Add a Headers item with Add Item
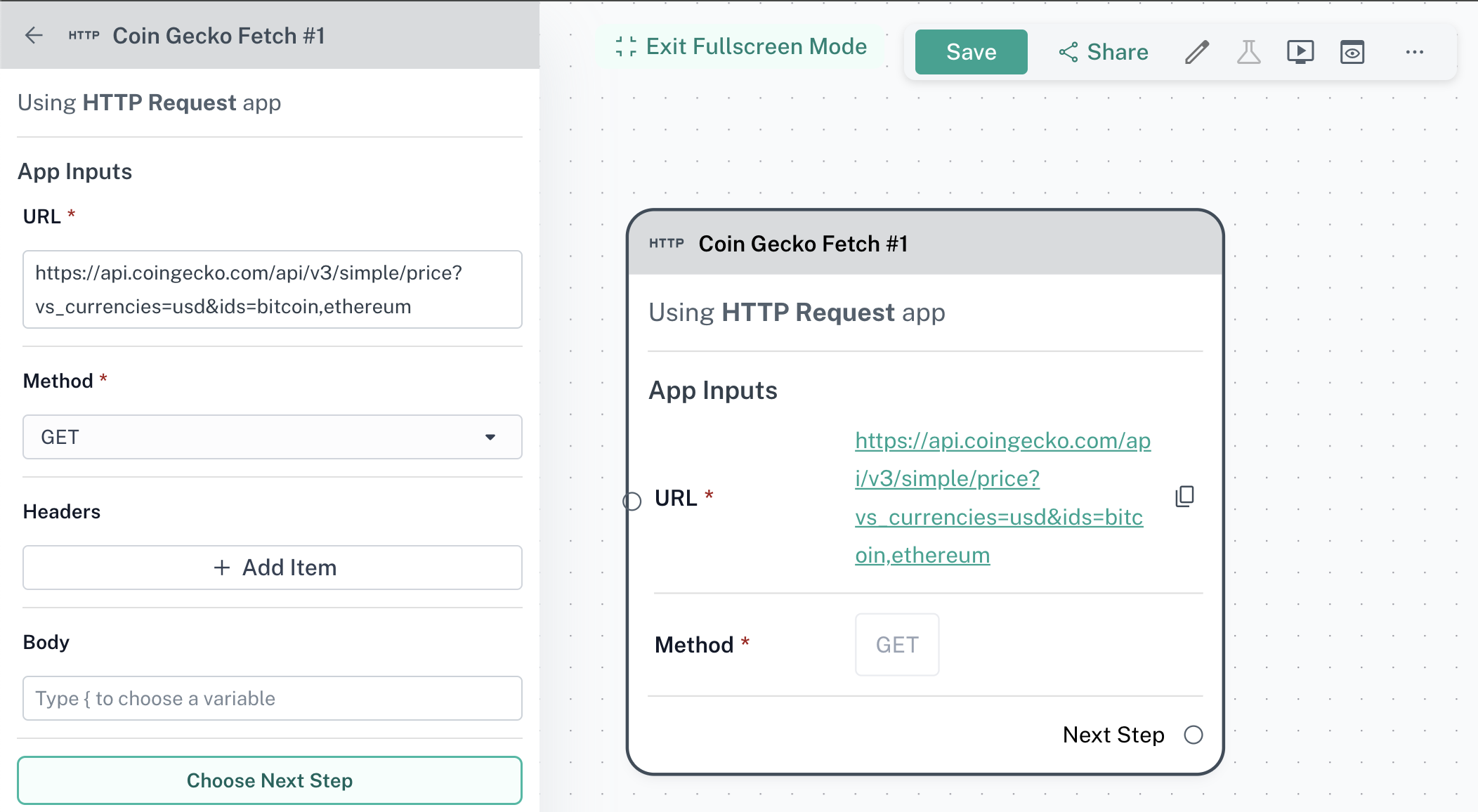This screenshot has height=812, width=1478. [272, 568]
